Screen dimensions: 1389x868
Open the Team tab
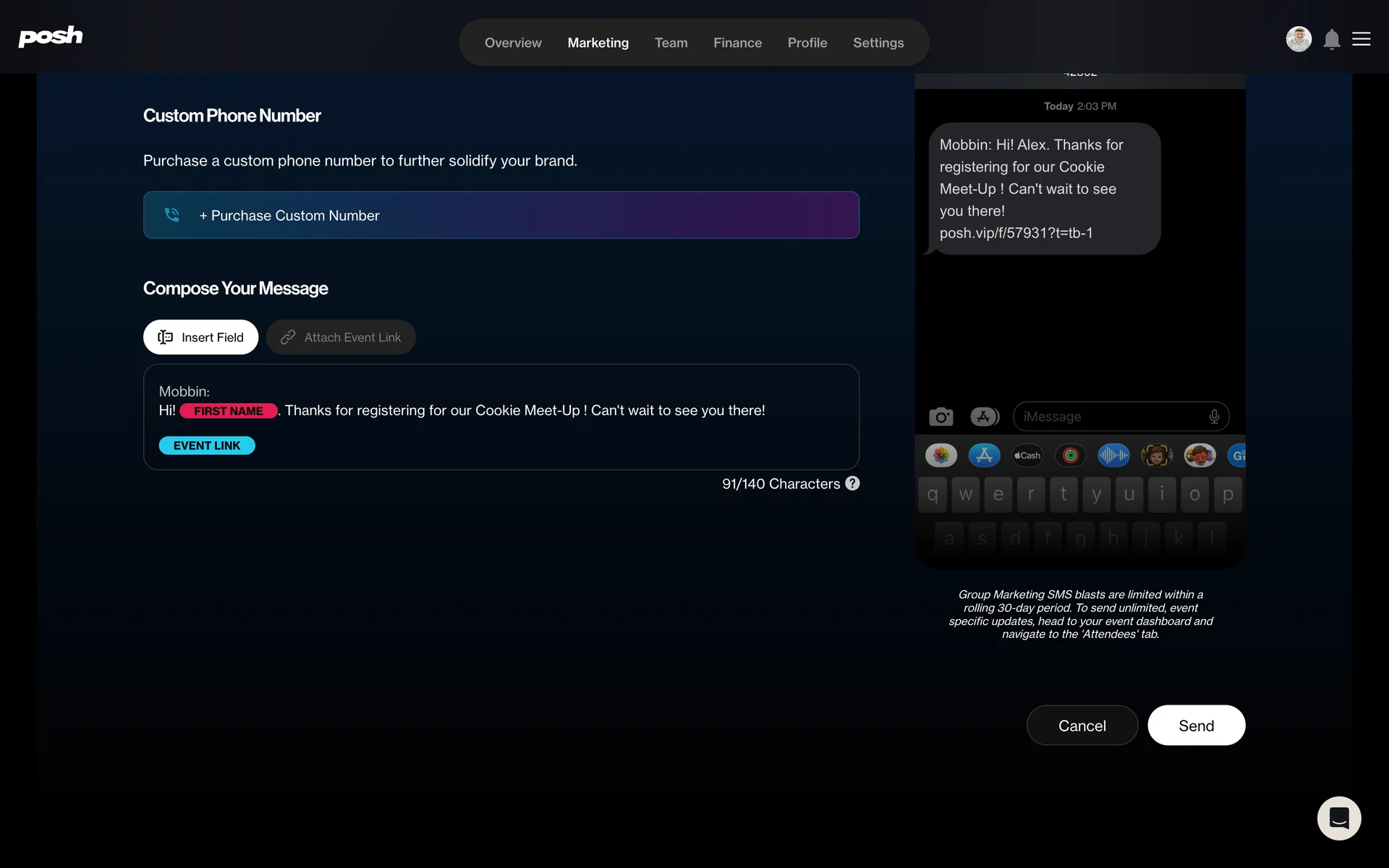coord(671,43)
